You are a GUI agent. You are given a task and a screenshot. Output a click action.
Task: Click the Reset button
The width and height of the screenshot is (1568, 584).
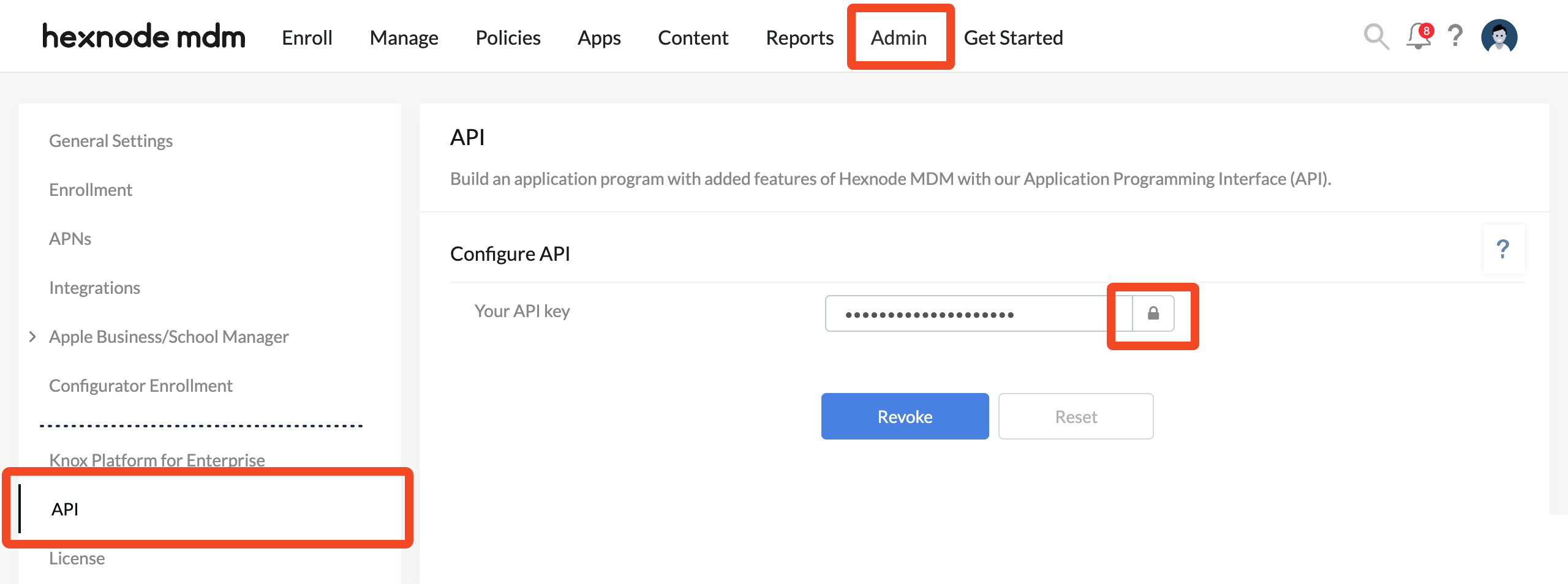tap(1076, 416)
